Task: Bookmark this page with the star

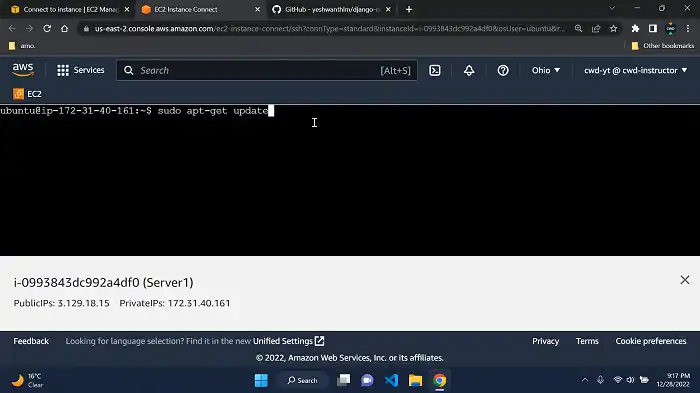Action: tap(614, 29)
